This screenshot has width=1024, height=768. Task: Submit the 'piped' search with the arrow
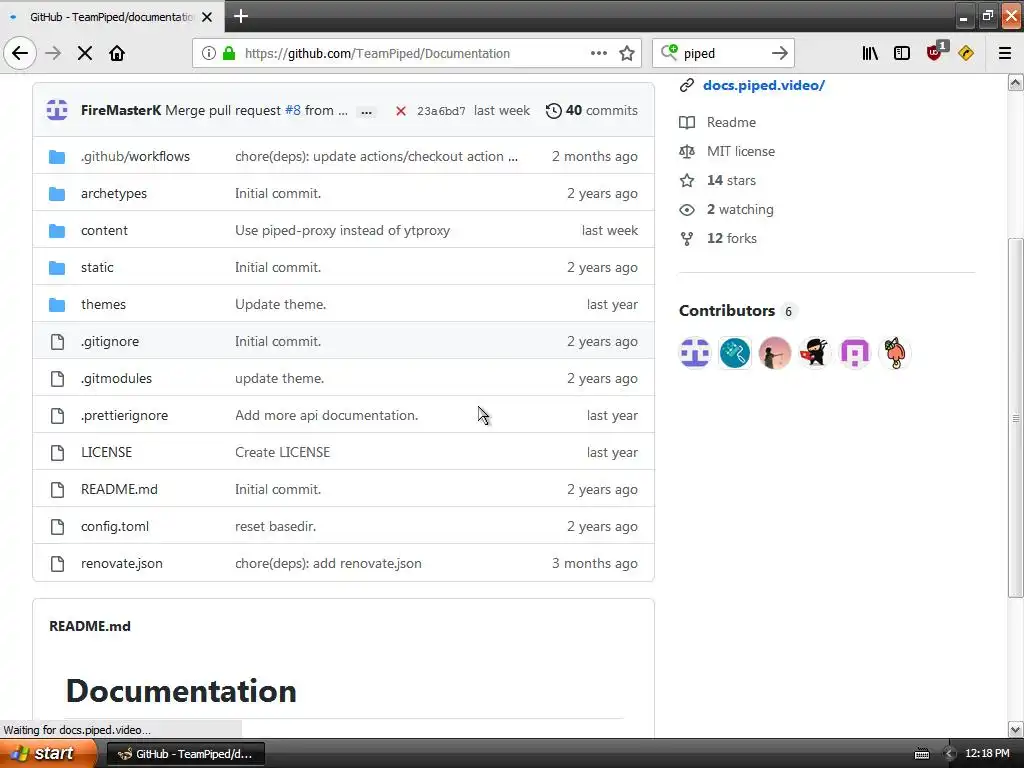pyautogui.click(x=780, y=53)
